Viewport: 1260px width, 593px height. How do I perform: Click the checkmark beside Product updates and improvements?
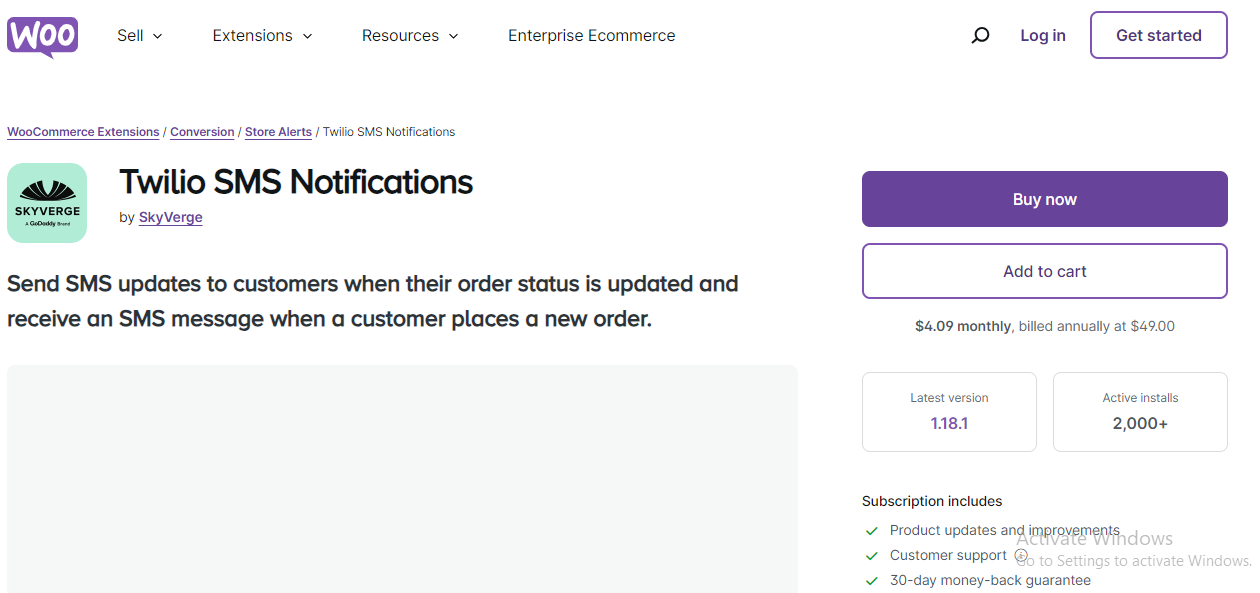pyautogui.click(x=872, y=530)
